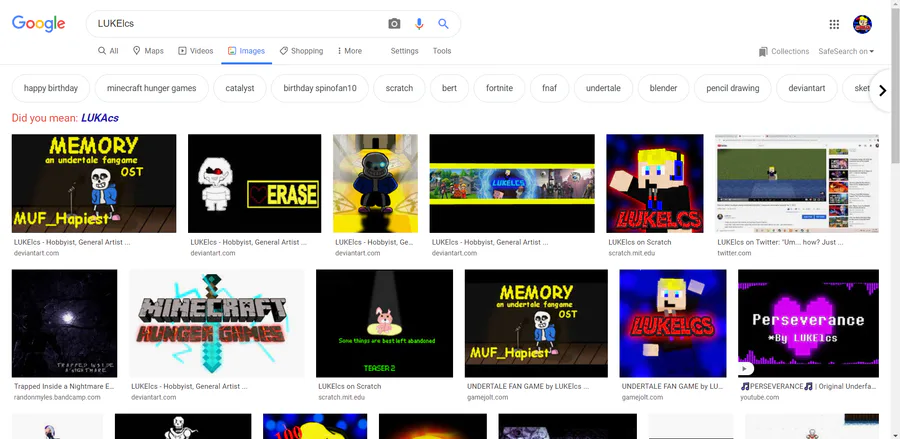Open the dark Sans on yellow thumbnail
Screen dimensions: 900x439
click(375, 184)
